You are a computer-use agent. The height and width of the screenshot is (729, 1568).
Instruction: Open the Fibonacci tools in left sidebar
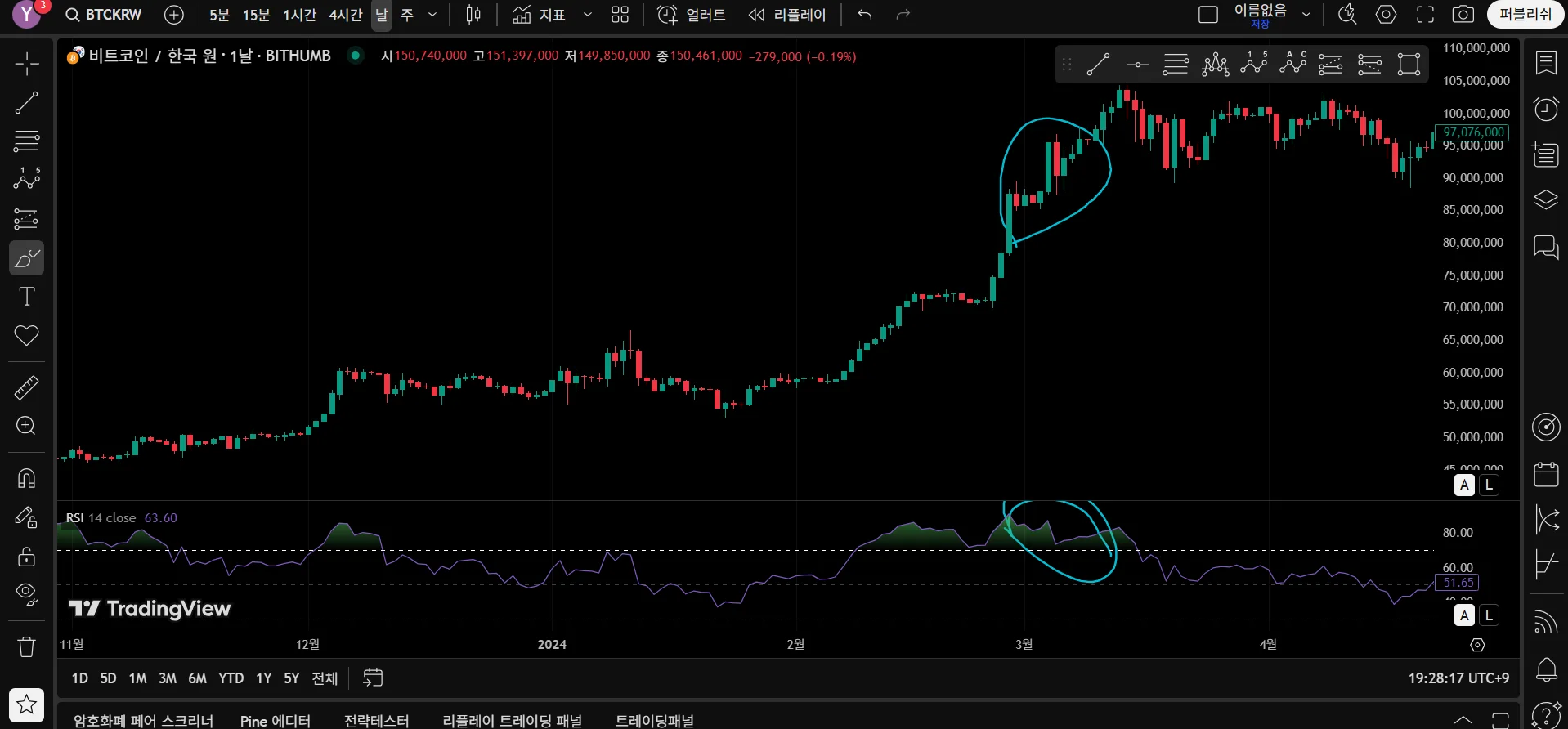point(26,141)
